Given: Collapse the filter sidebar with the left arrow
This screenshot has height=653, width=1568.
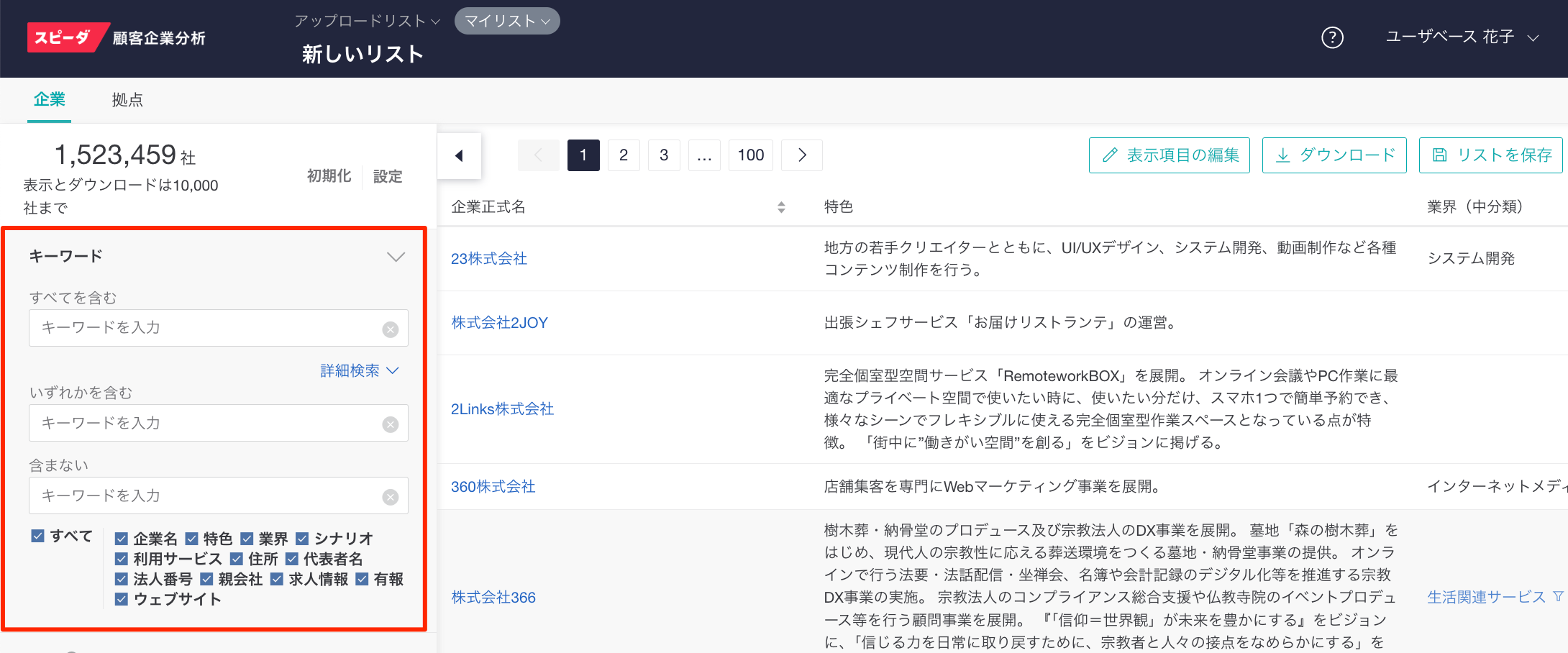Looking at the screenshot, I should click(x=459, y=155).
